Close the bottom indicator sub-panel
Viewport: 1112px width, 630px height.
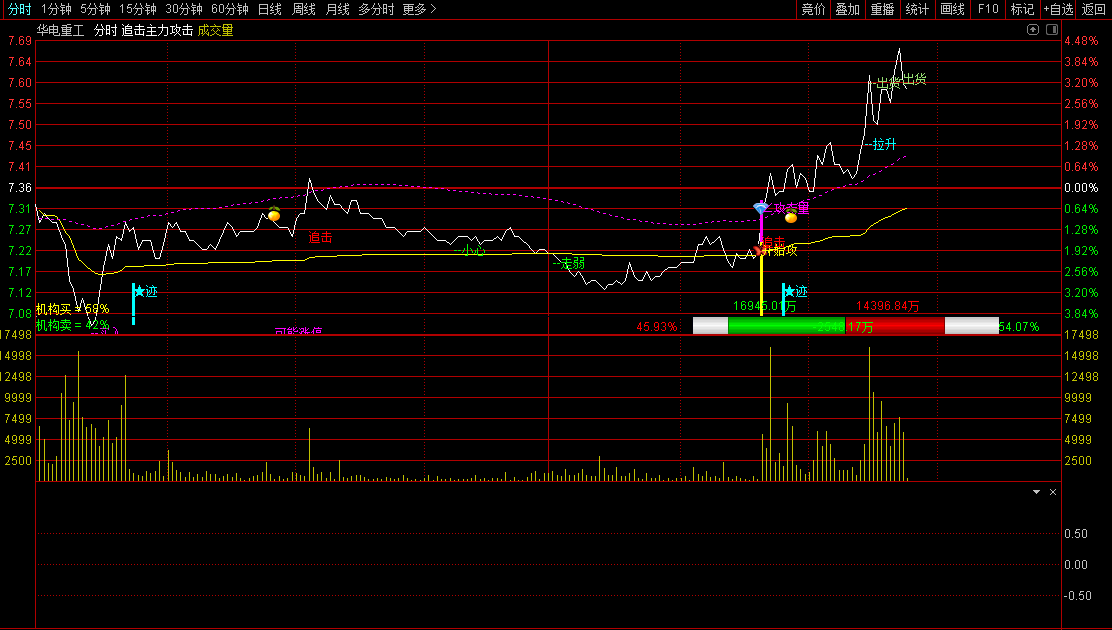pos(1053,492)
